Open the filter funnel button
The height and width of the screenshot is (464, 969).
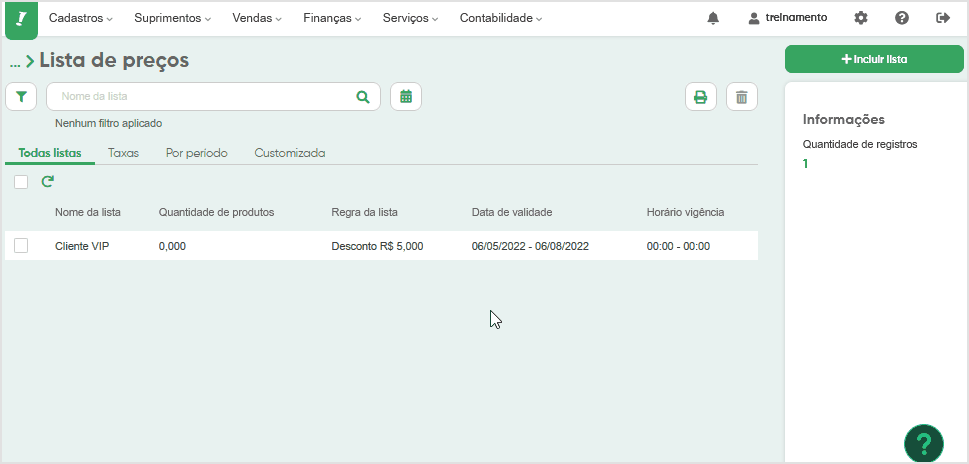[22, 97]
